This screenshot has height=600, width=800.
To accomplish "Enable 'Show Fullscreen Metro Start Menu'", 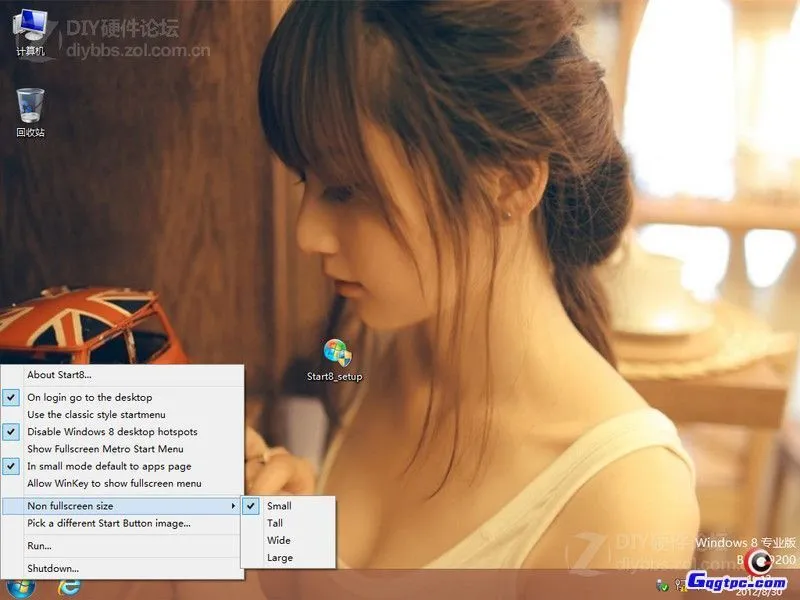I will (105, 448).
